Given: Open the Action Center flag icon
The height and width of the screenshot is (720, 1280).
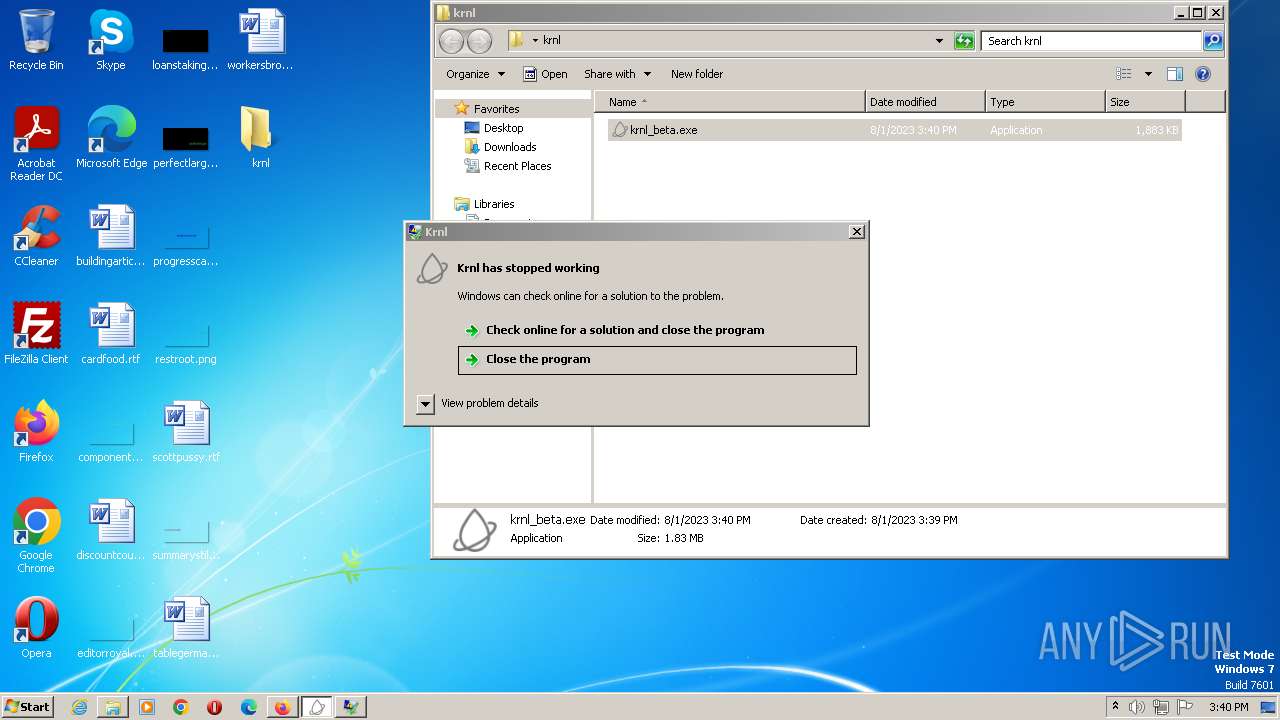Looking at the screenshot, I should pyautogui.click(x=1186, y=707).
